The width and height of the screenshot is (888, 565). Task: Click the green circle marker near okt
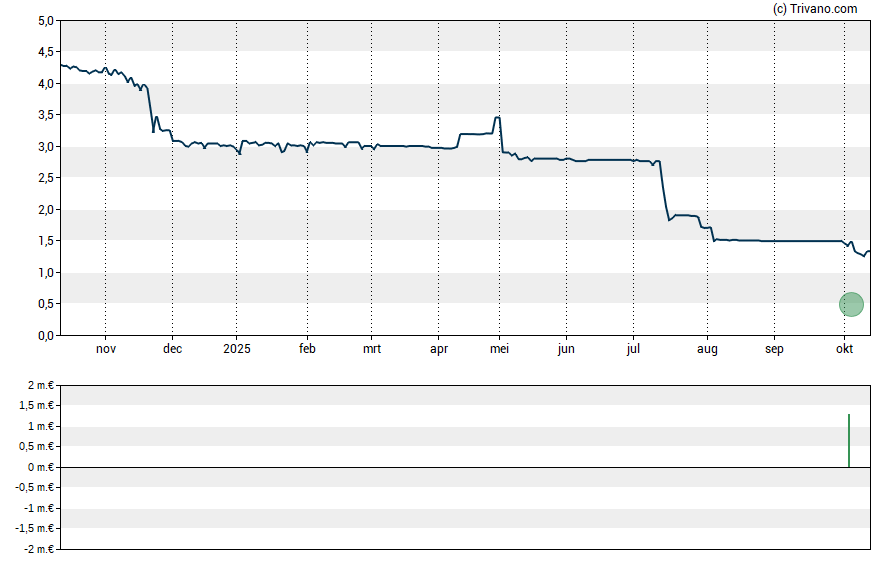coord(851,304)
